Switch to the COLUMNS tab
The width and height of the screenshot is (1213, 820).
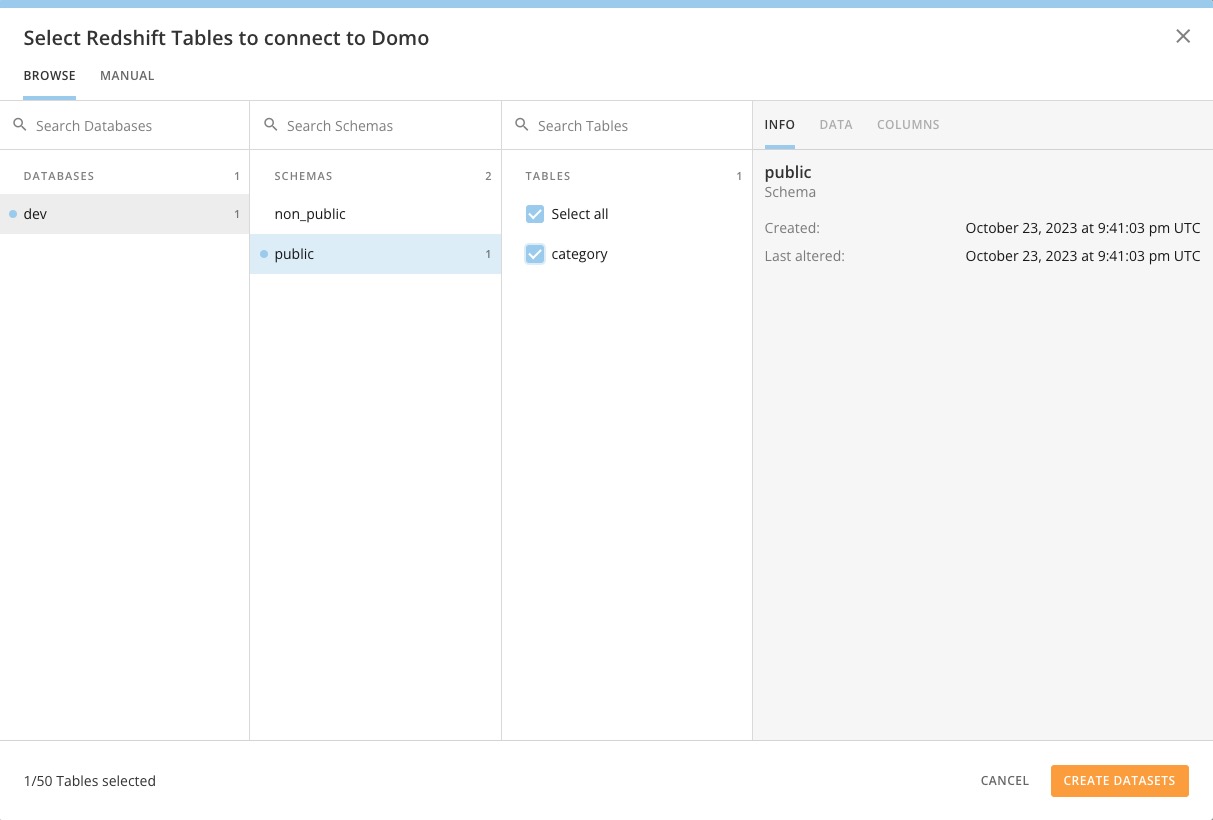tap(908, 124)
